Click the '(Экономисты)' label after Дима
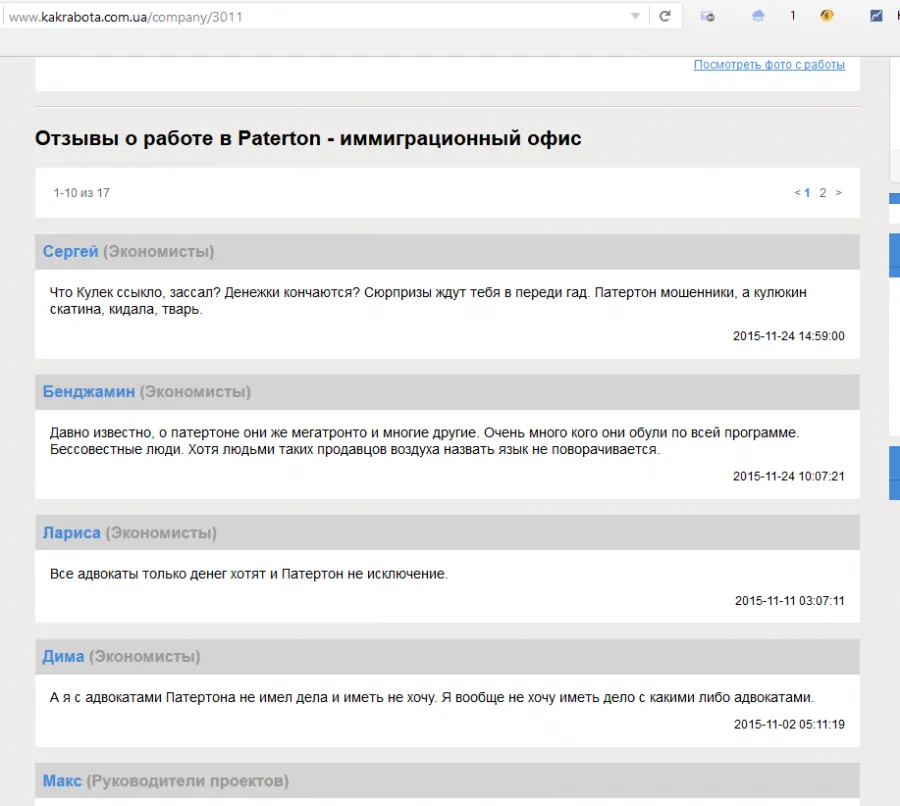This screenshot has height=806, width=900. pos(145,656)
